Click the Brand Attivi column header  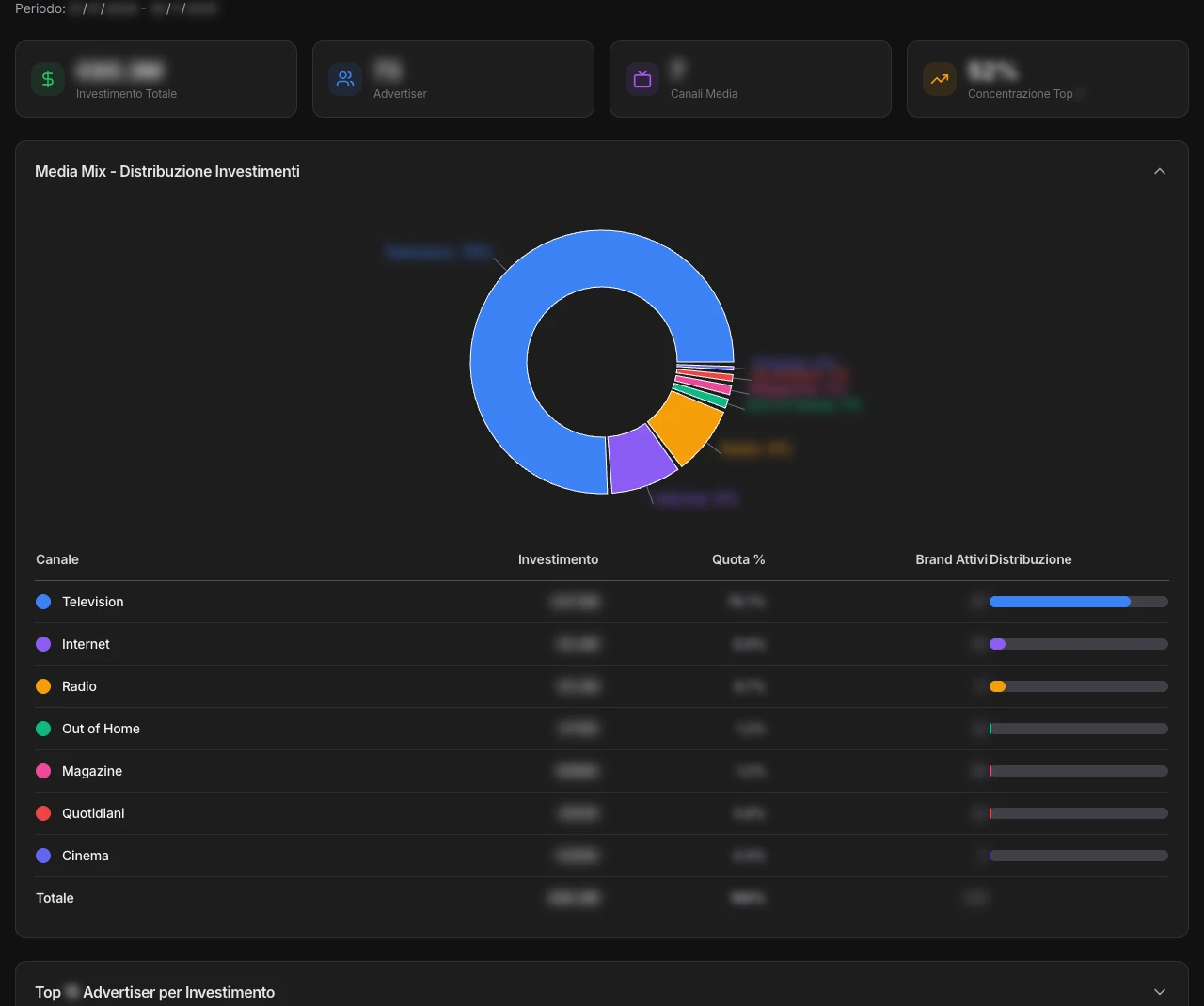pyautogui.click(x=951, y=559)
